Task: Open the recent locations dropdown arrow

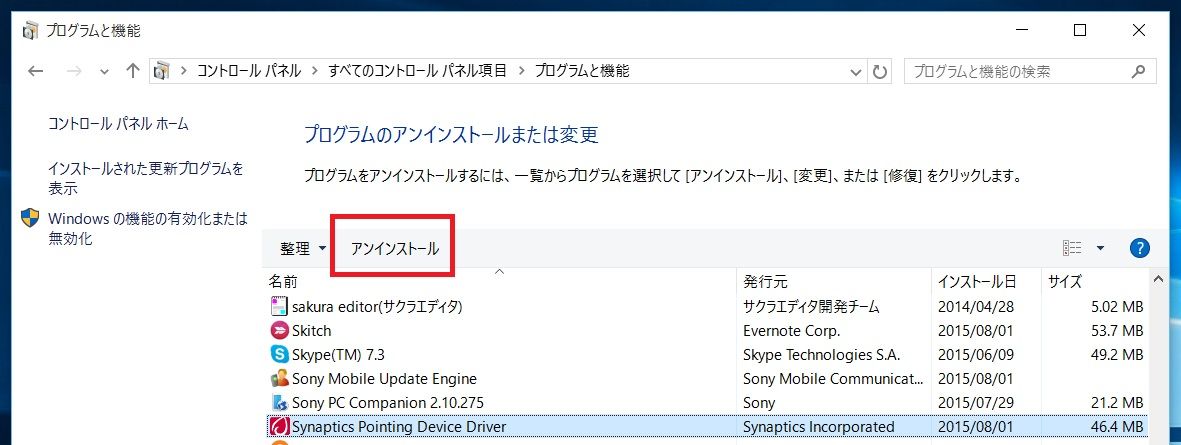Action: 104,72
